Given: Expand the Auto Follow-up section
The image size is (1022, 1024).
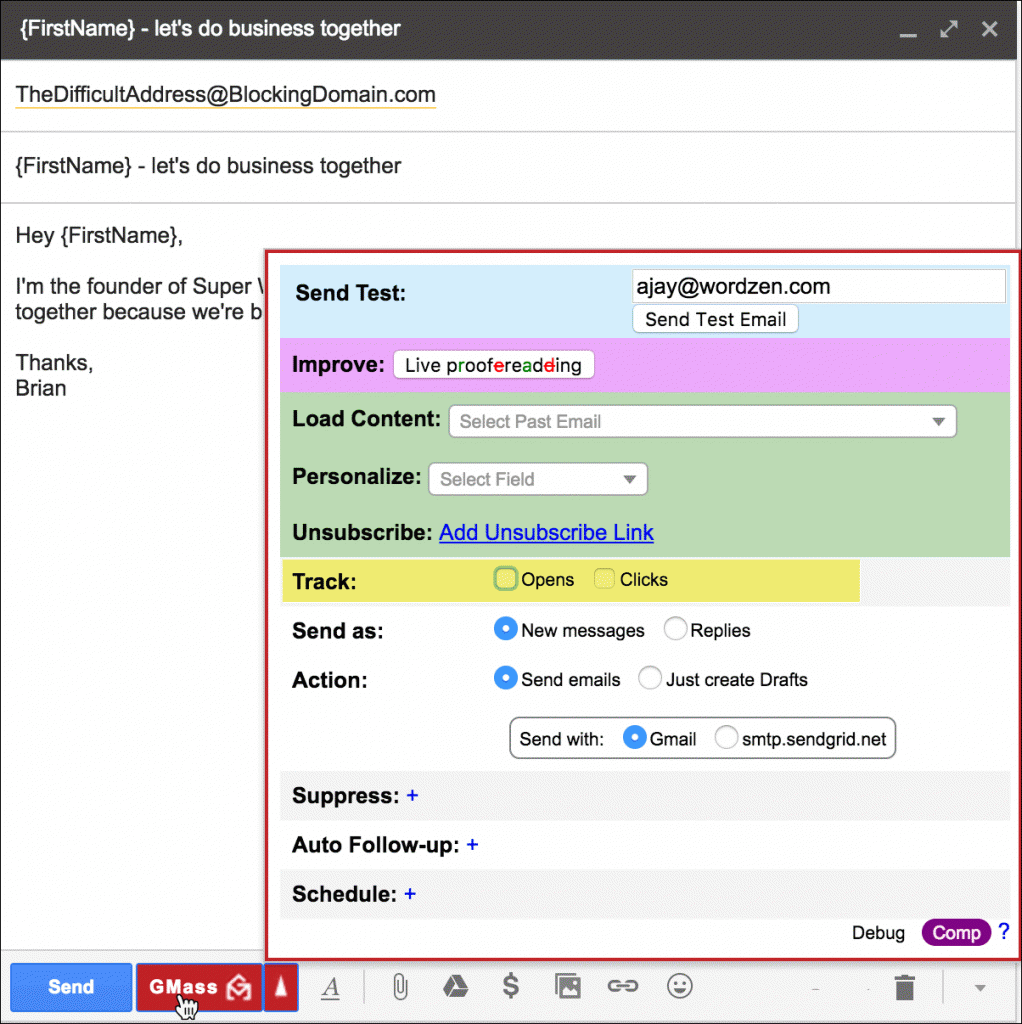Looking at the screenshot, I should click(472, 845).
